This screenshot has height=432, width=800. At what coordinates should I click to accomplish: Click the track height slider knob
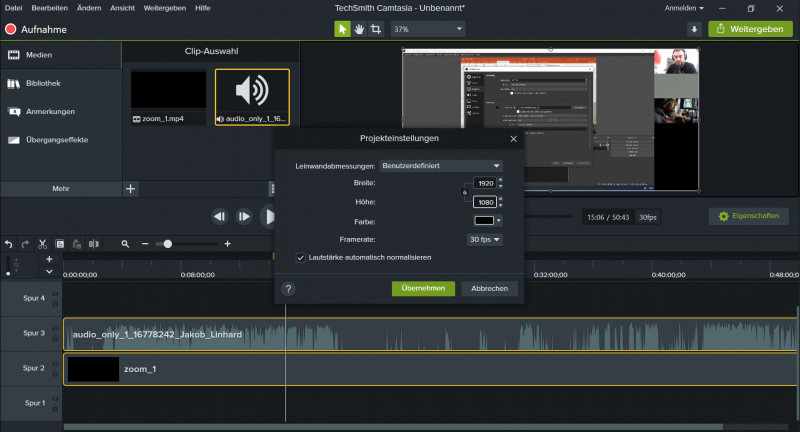[8, 274]
